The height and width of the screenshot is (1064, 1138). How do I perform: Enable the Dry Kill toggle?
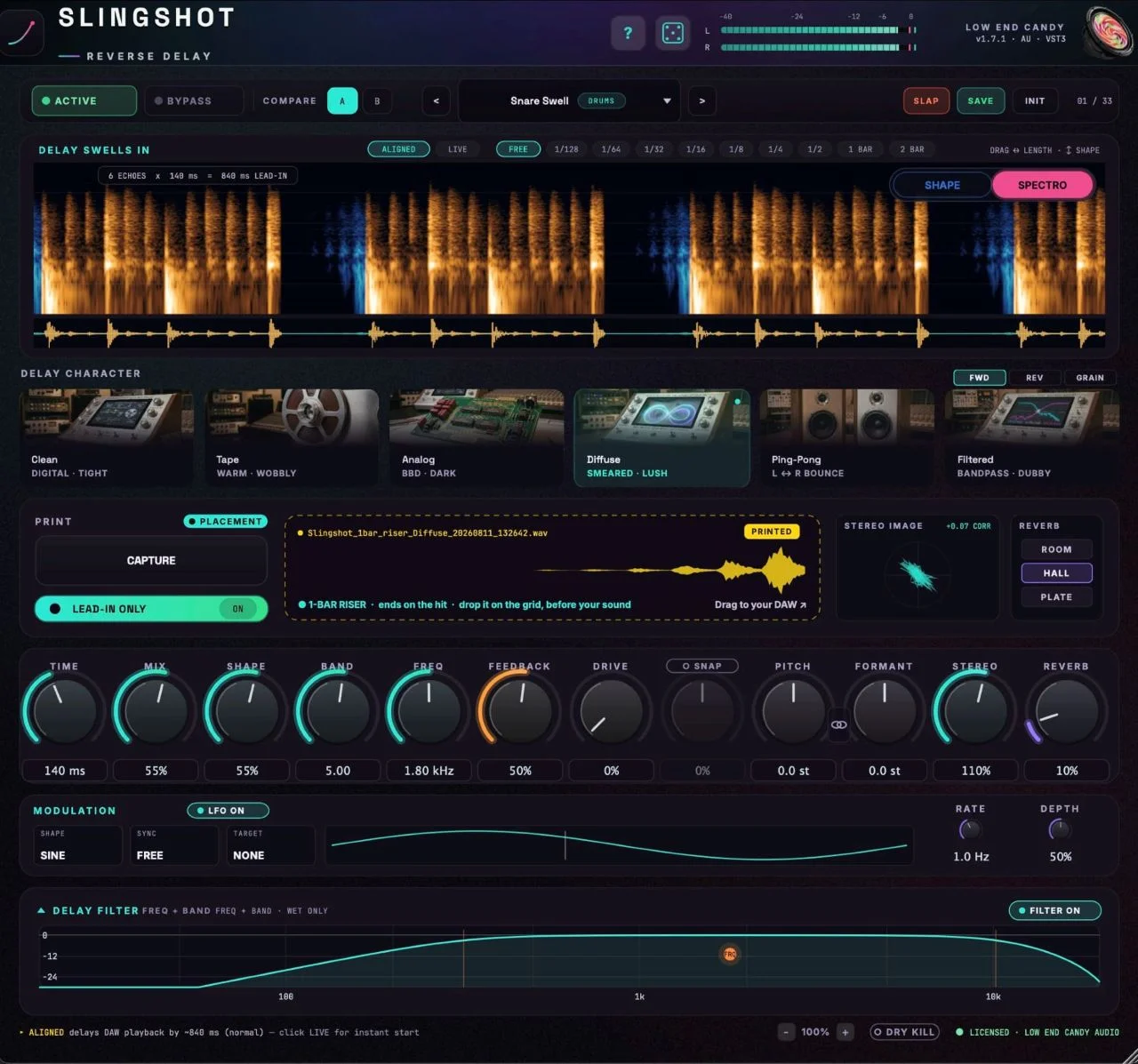[x=905, y=1032]
